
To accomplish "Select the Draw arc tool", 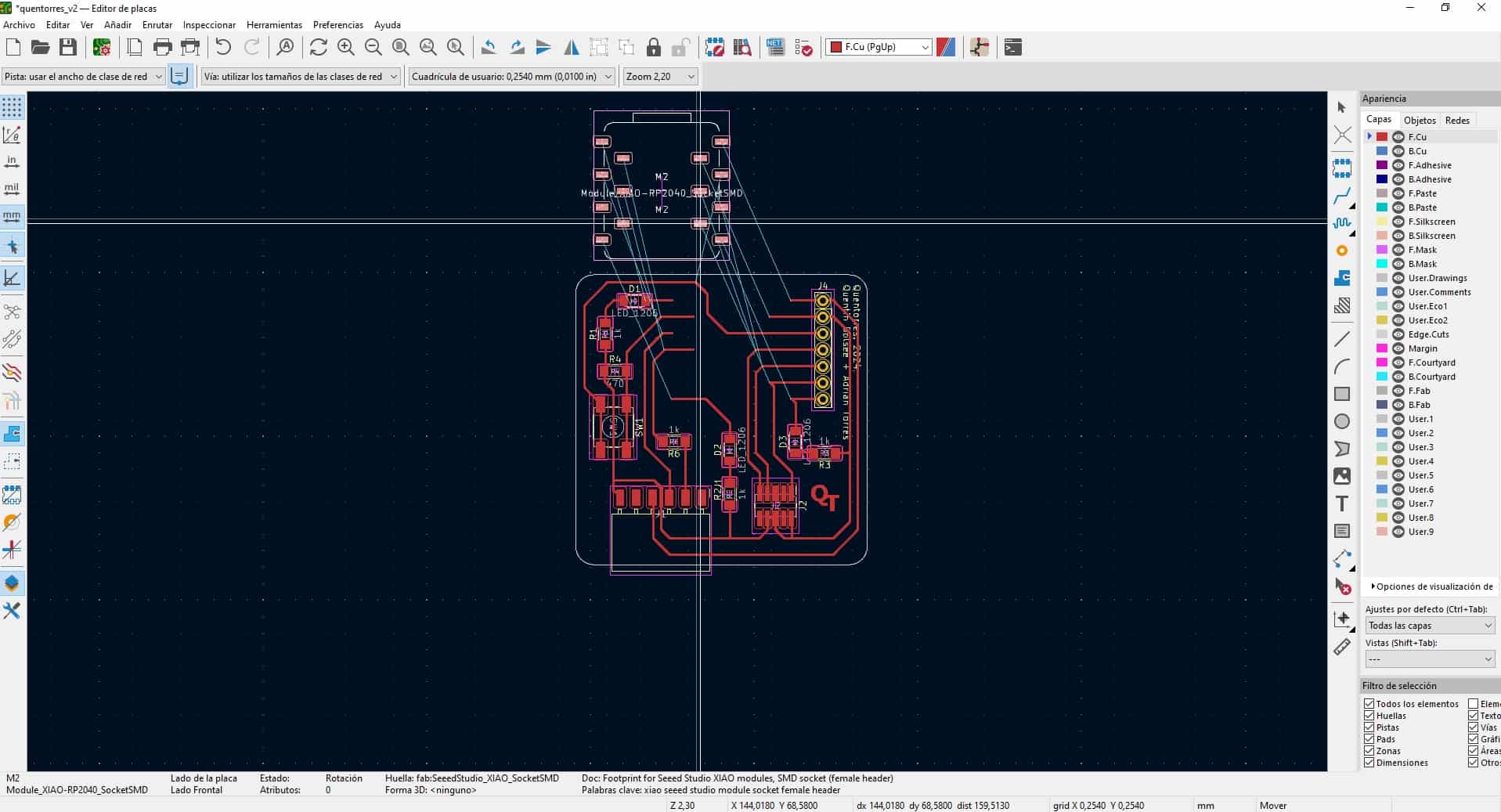I will (1342, 366).
